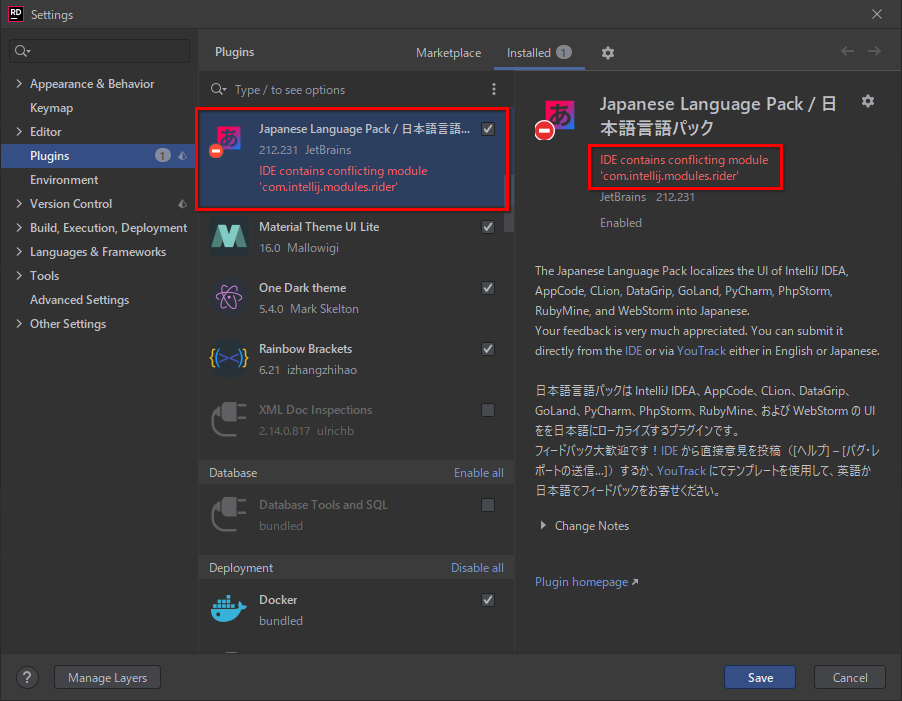The width and height of the screenshot is (902, 701).
Task: Open the Plugin homepage link
Action: click(x=581, y=582)
